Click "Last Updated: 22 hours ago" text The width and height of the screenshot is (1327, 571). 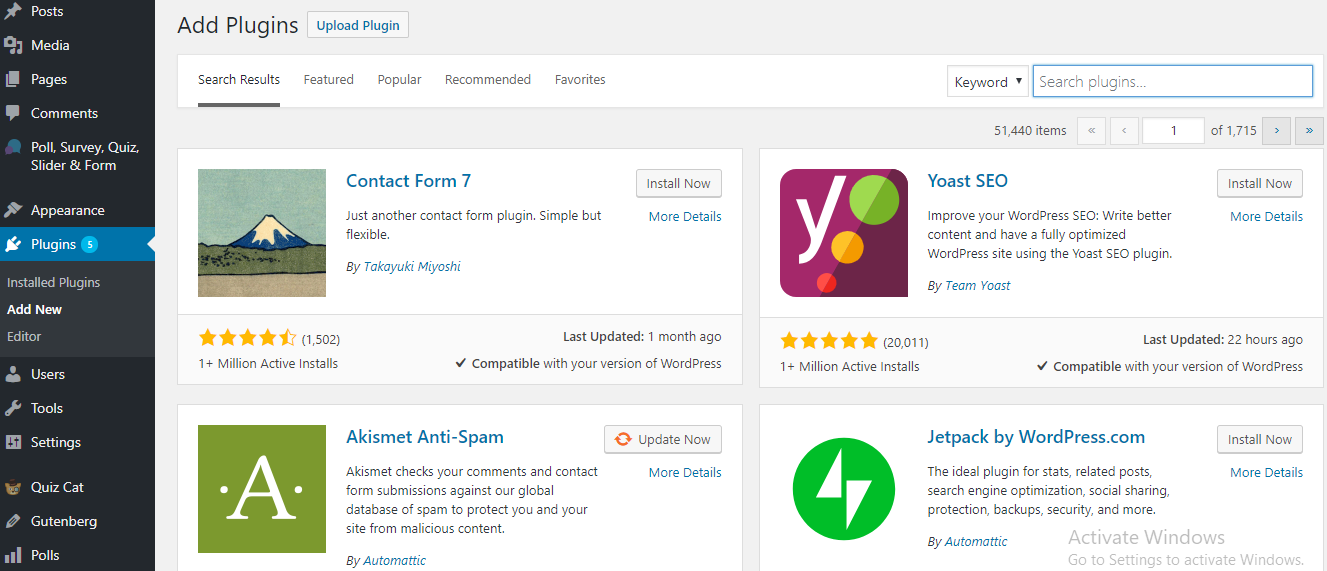(1223, 339)
